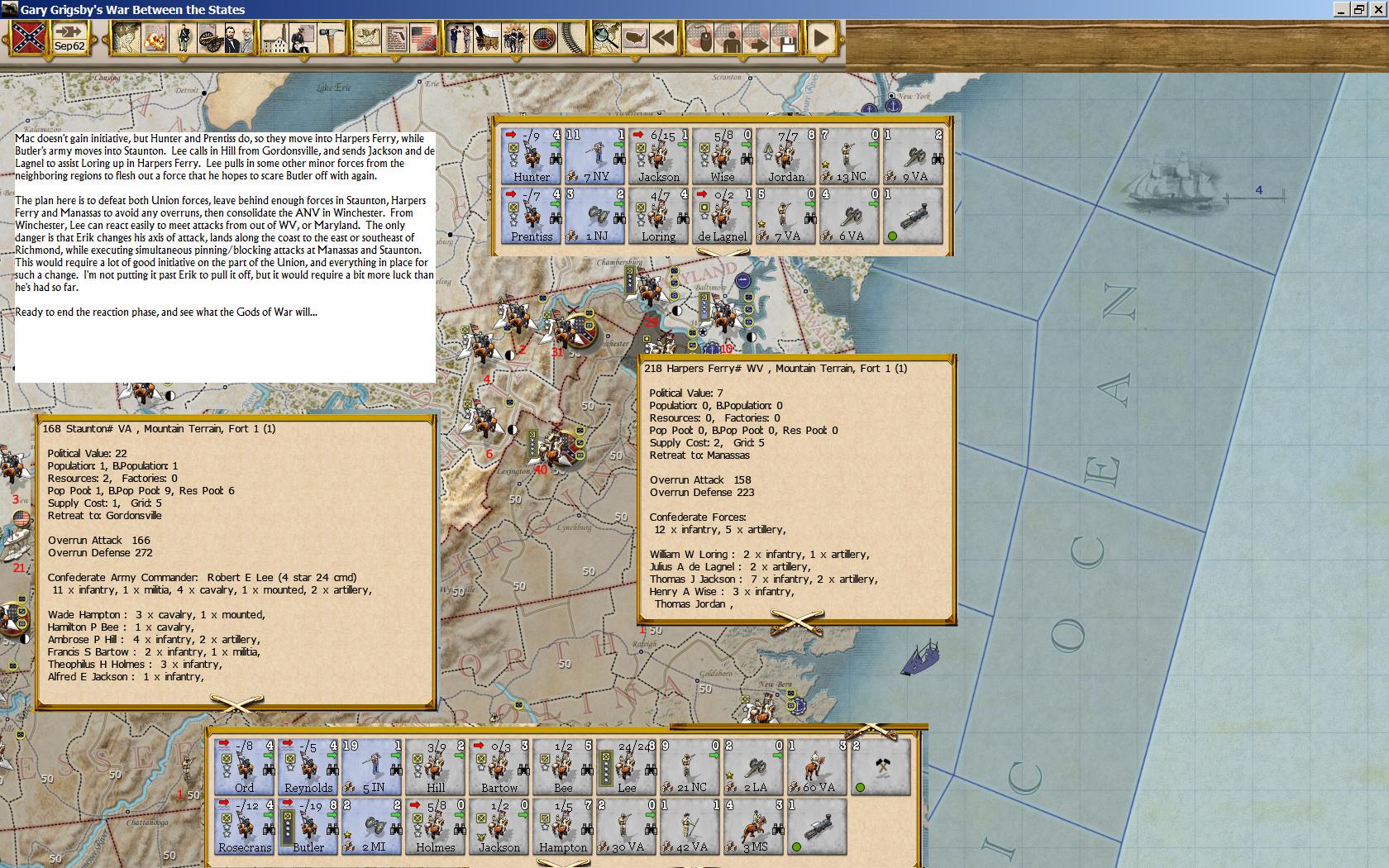Click the double-arrow rewind icon
Image resolution: width=1389 pixels, height=868 pixels.
(663, 38)
